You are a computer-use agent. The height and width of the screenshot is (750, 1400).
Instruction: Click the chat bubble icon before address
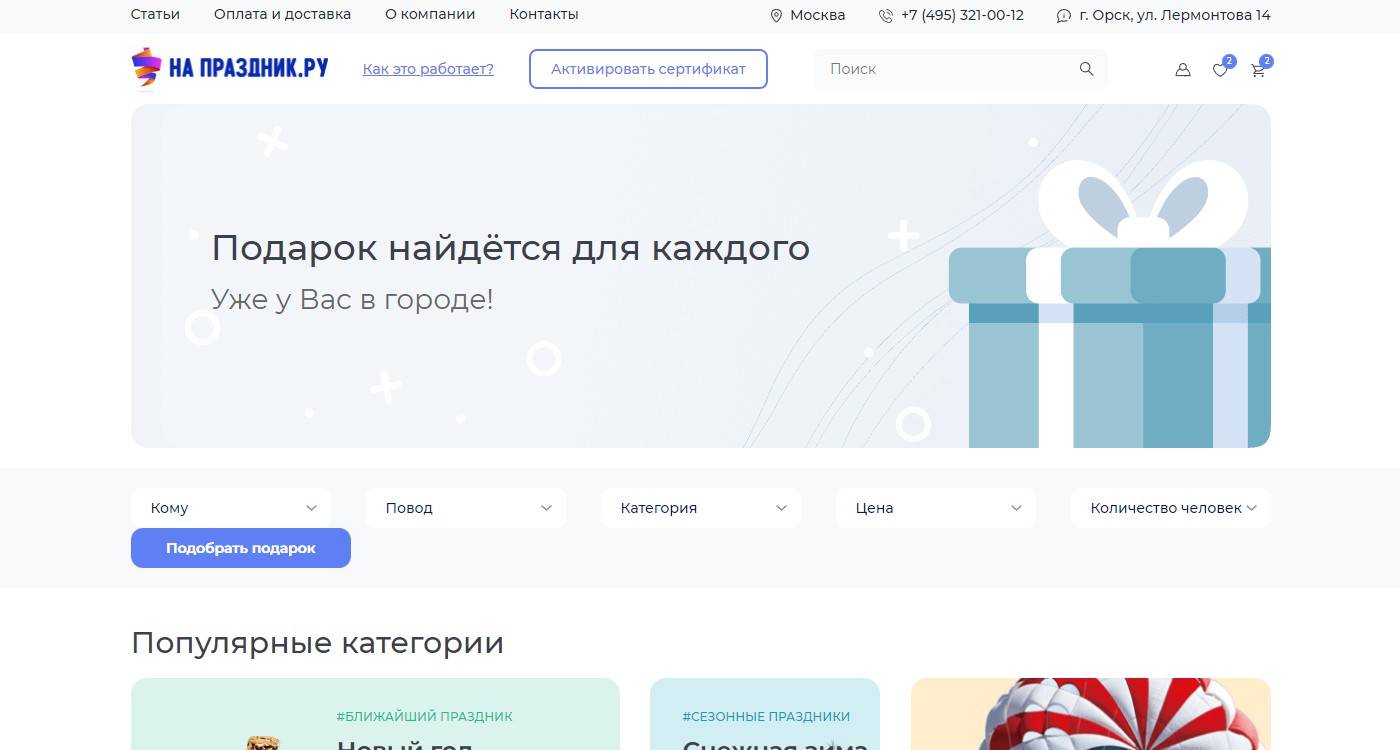pos(1064,16)
